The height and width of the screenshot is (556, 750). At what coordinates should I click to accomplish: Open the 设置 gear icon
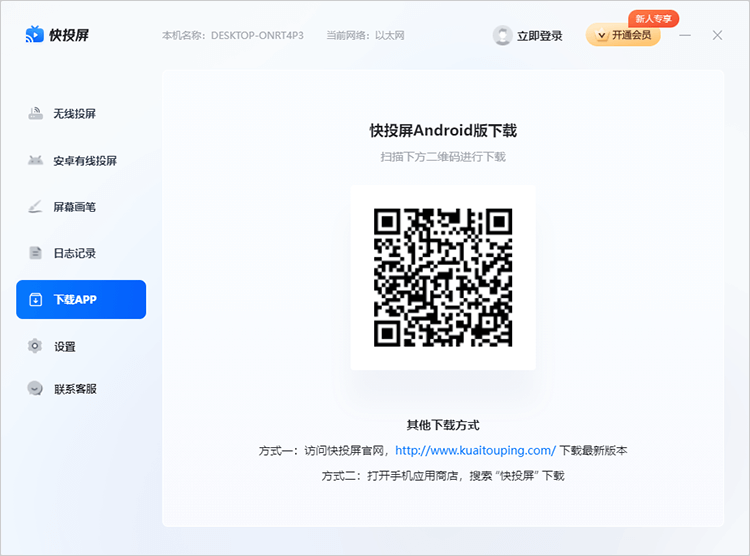[35, 346]
